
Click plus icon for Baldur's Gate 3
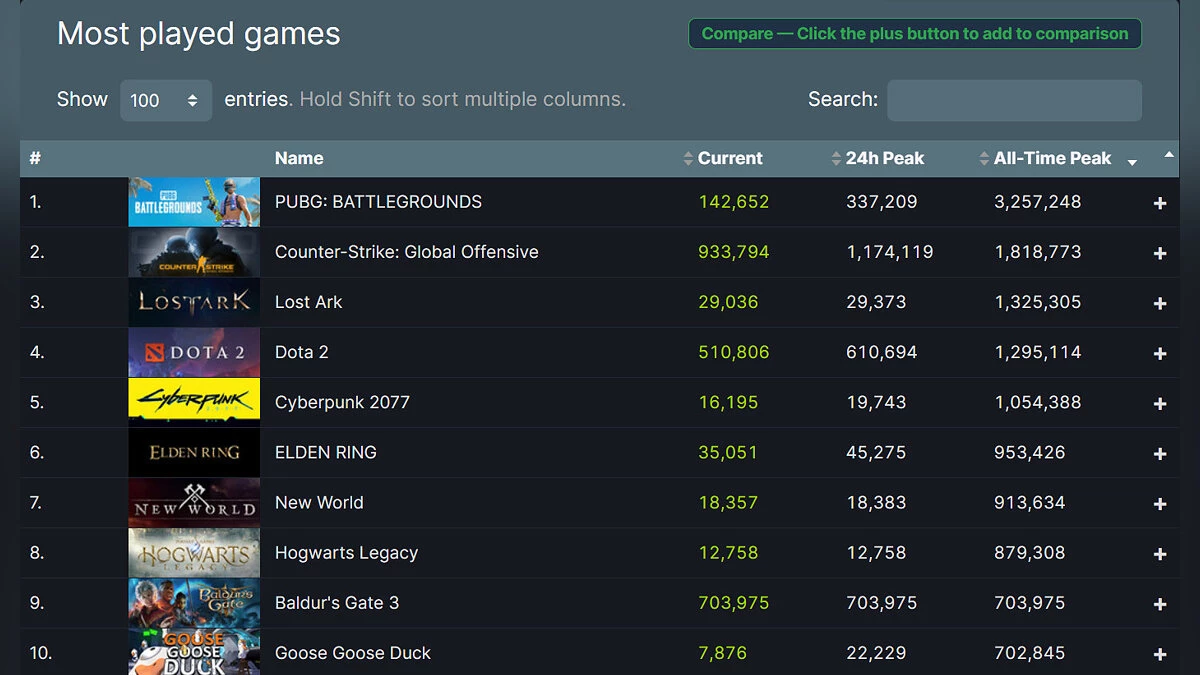1160,604
